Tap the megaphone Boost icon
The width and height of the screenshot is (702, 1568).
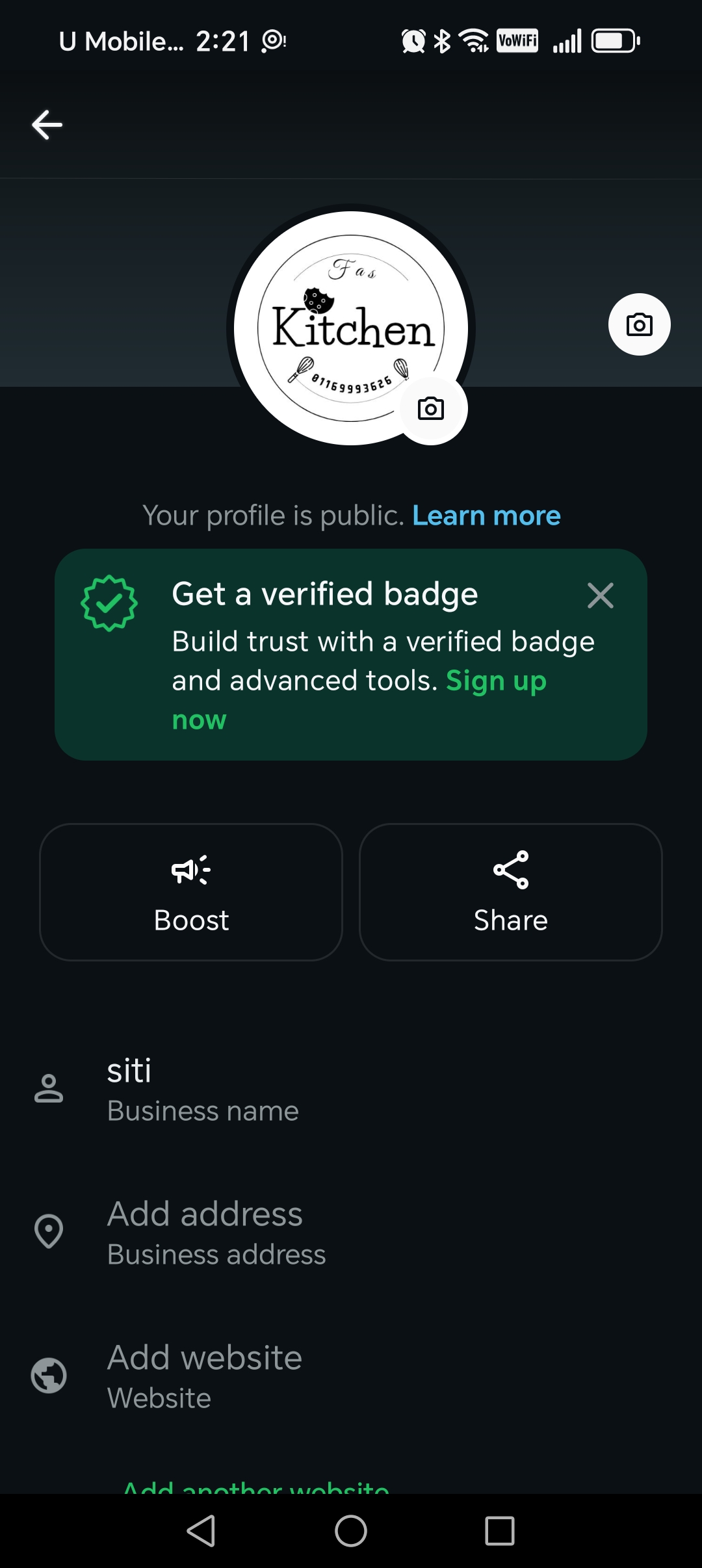click(x=190, y=870)
